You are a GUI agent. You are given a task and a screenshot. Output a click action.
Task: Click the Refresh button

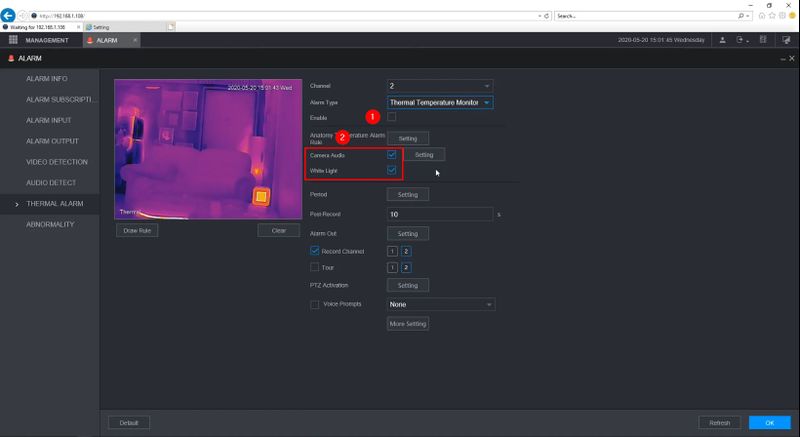pos(719,423)
